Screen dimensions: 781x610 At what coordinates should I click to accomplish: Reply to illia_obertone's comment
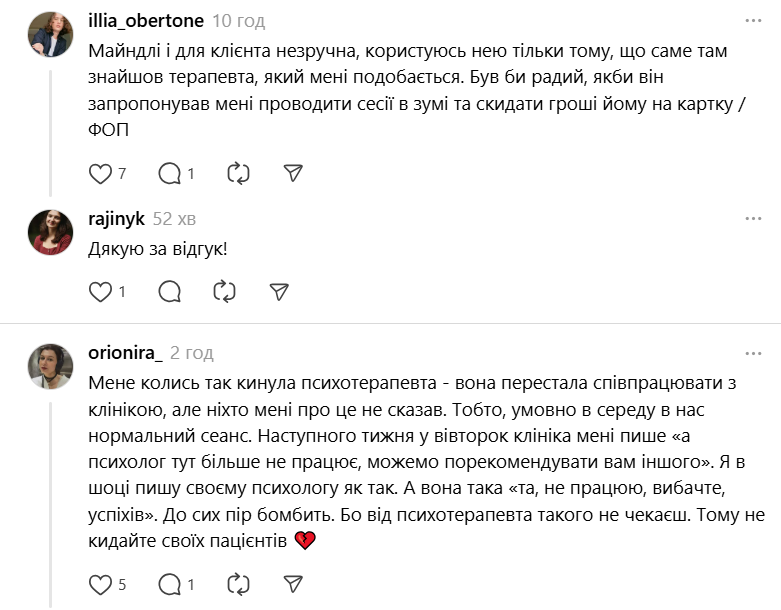click(170, 173)
